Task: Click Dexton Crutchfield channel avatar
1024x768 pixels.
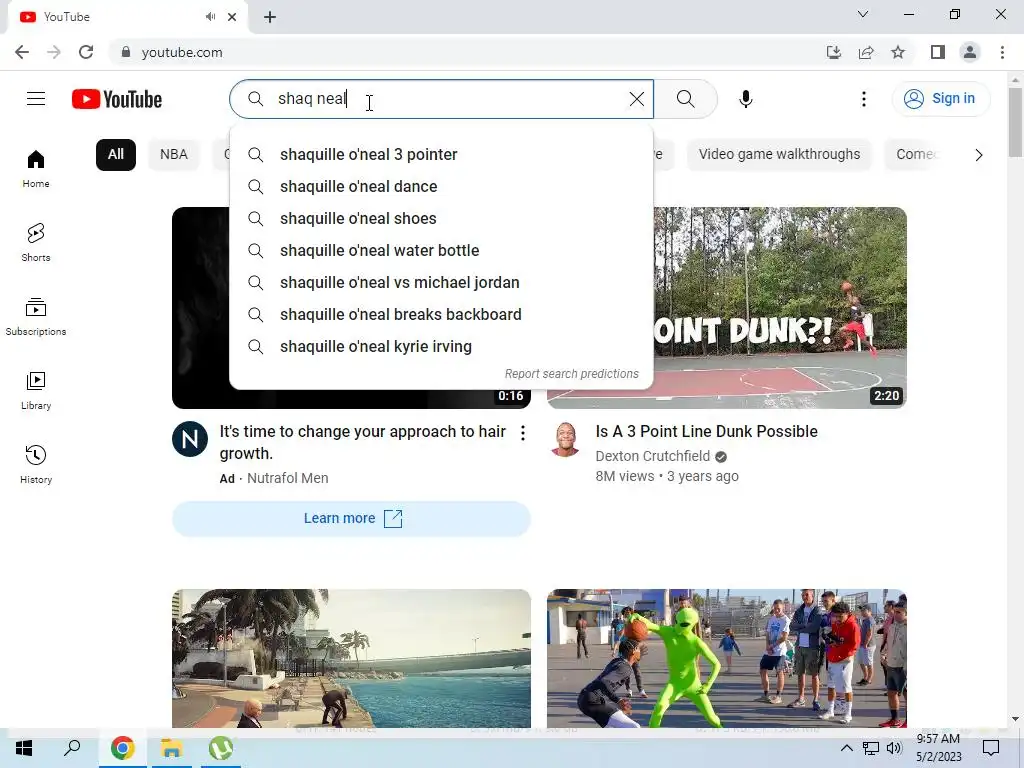Action: click(x=566, y=439)
